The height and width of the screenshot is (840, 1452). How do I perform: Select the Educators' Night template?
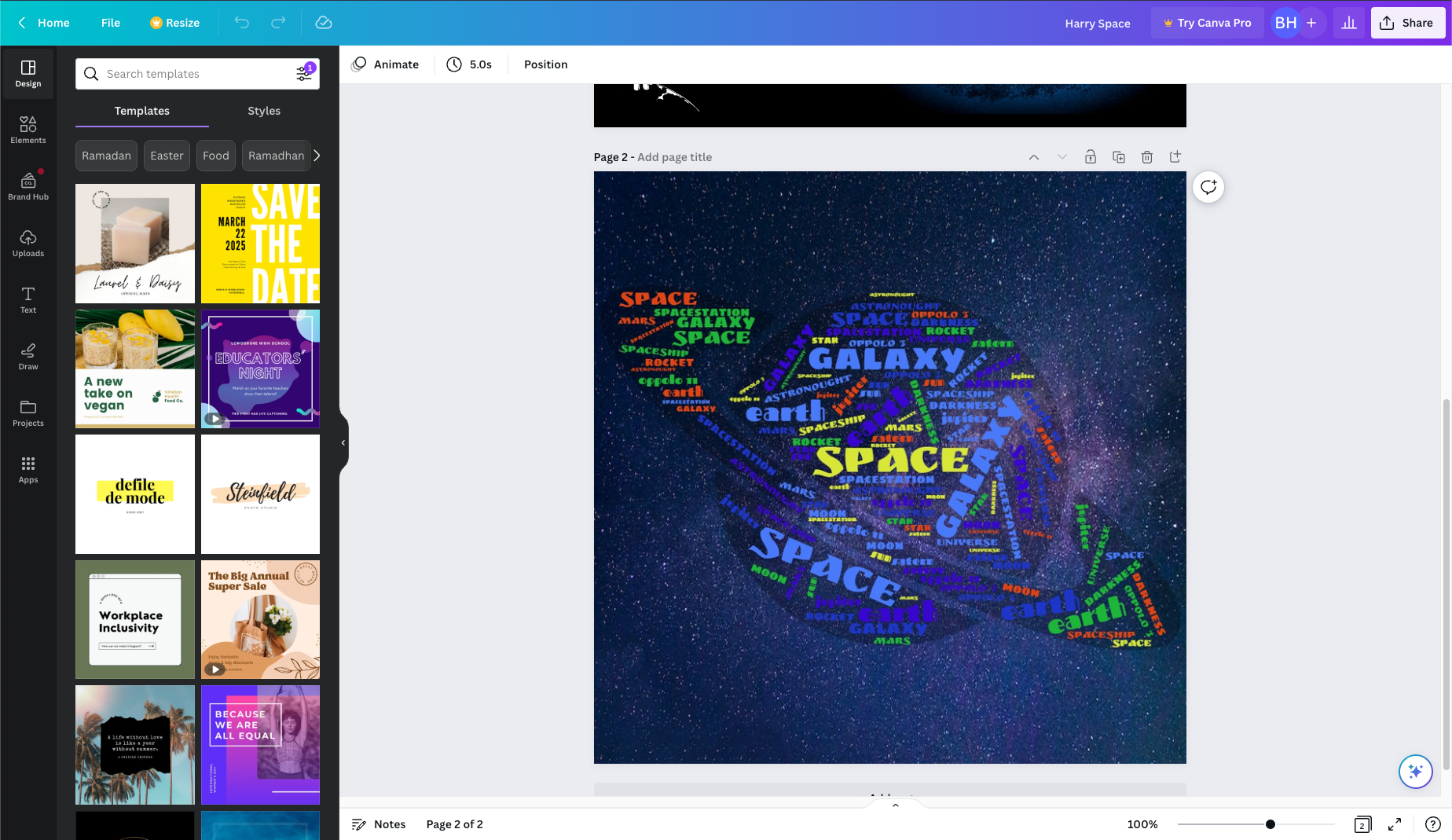260,369
